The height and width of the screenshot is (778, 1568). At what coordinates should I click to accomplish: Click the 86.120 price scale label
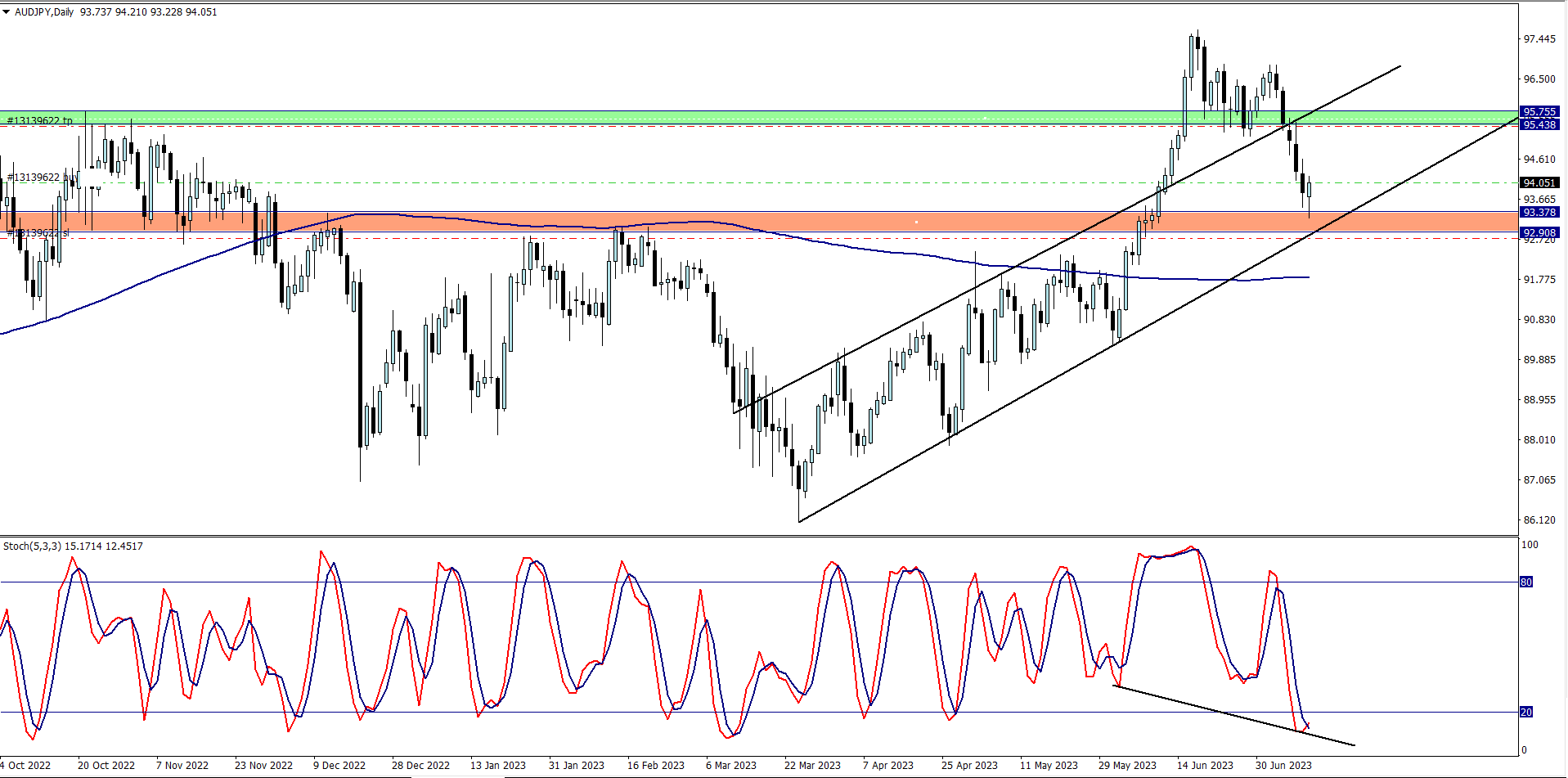(1539, 520)
